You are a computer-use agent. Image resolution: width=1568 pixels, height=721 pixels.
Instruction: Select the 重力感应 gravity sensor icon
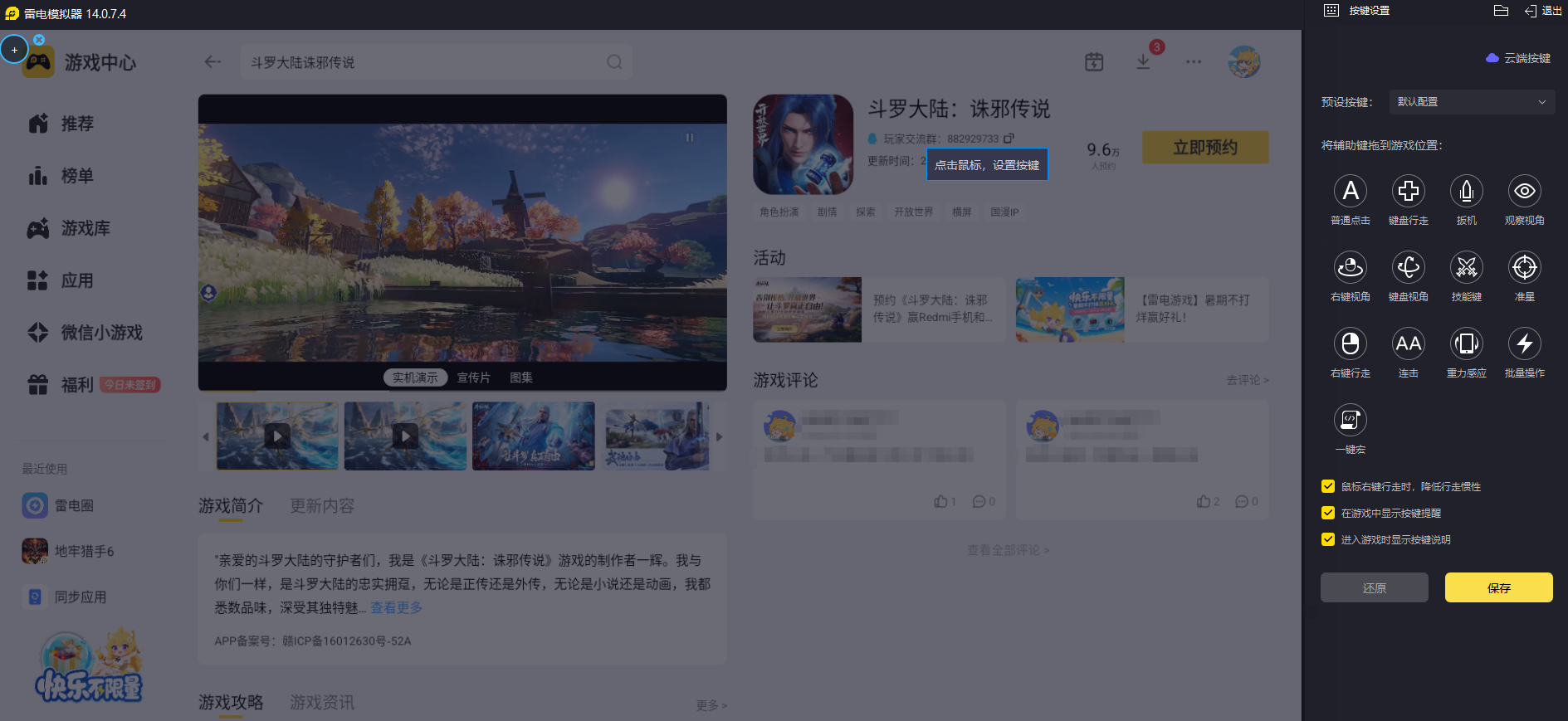click(1467, 344)
